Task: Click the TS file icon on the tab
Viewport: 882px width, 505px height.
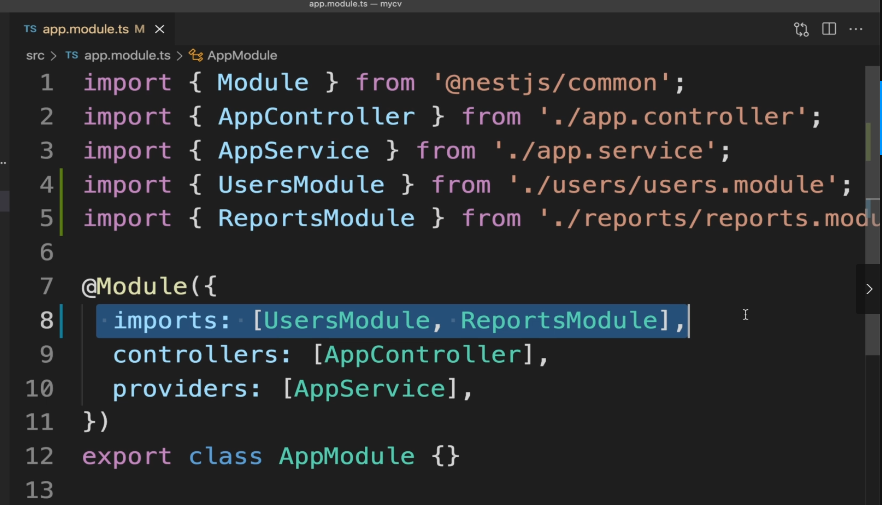Action: coord(30,29)
